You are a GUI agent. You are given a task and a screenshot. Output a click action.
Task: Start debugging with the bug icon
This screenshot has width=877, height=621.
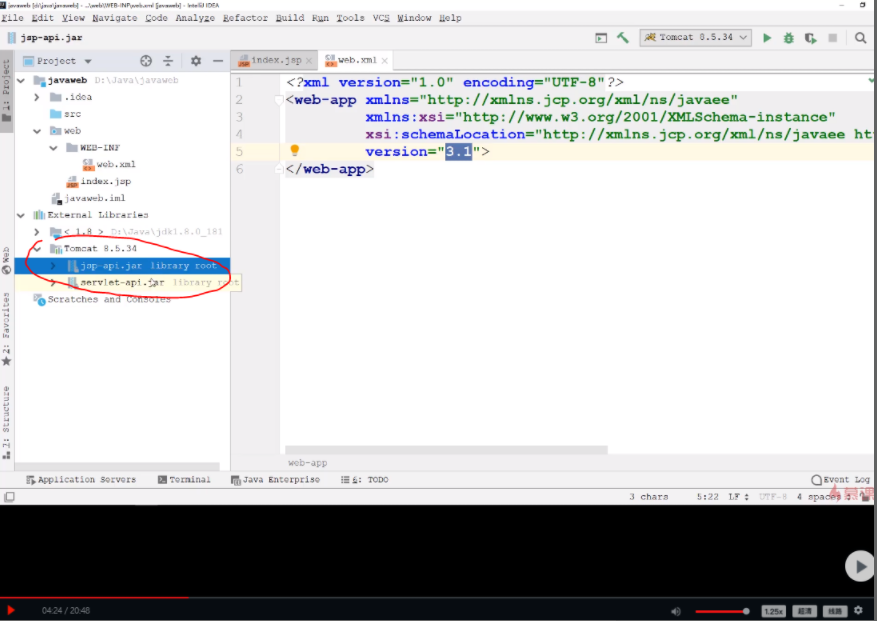[x=789, y=38]
